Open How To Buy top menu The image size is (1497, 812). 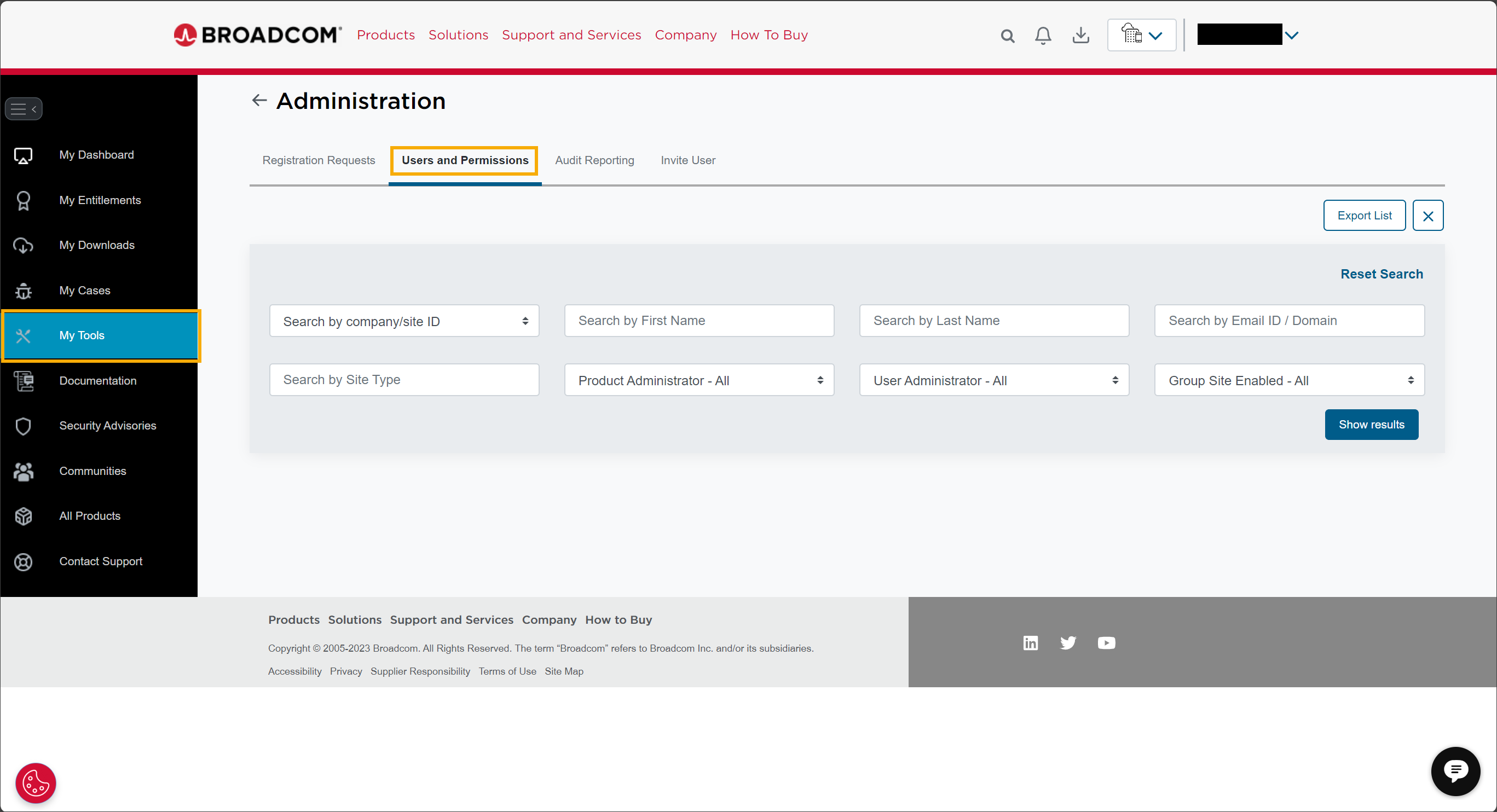pyautogui.click(x=769, y=35)
